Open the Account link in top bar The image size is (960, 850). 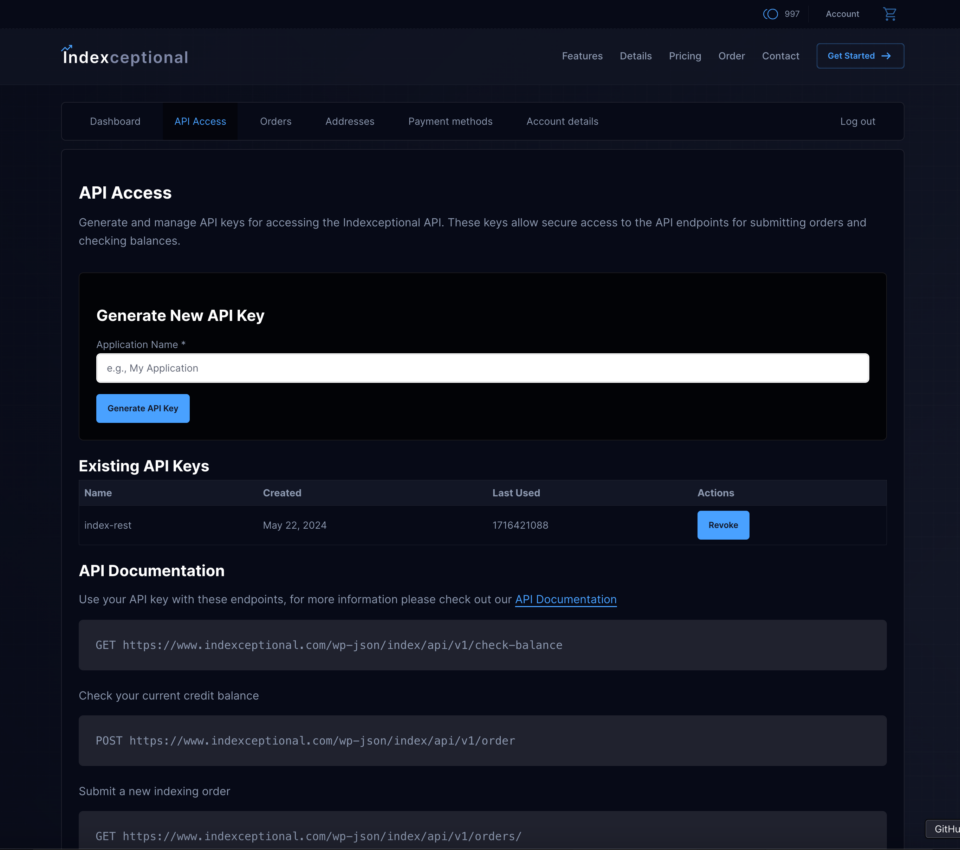coord(842,13)
